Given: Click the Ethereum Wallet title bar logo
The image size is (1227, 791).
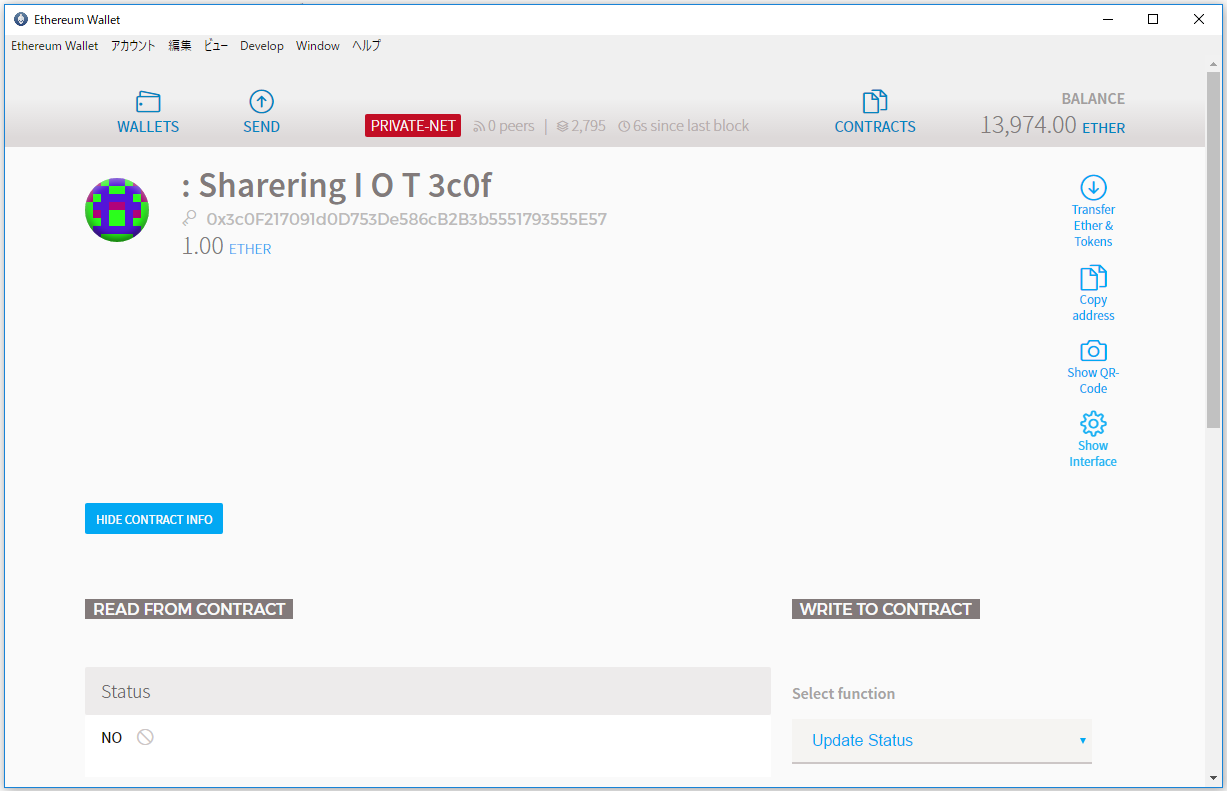Looking at the screenshot, I should coord(21,19).
